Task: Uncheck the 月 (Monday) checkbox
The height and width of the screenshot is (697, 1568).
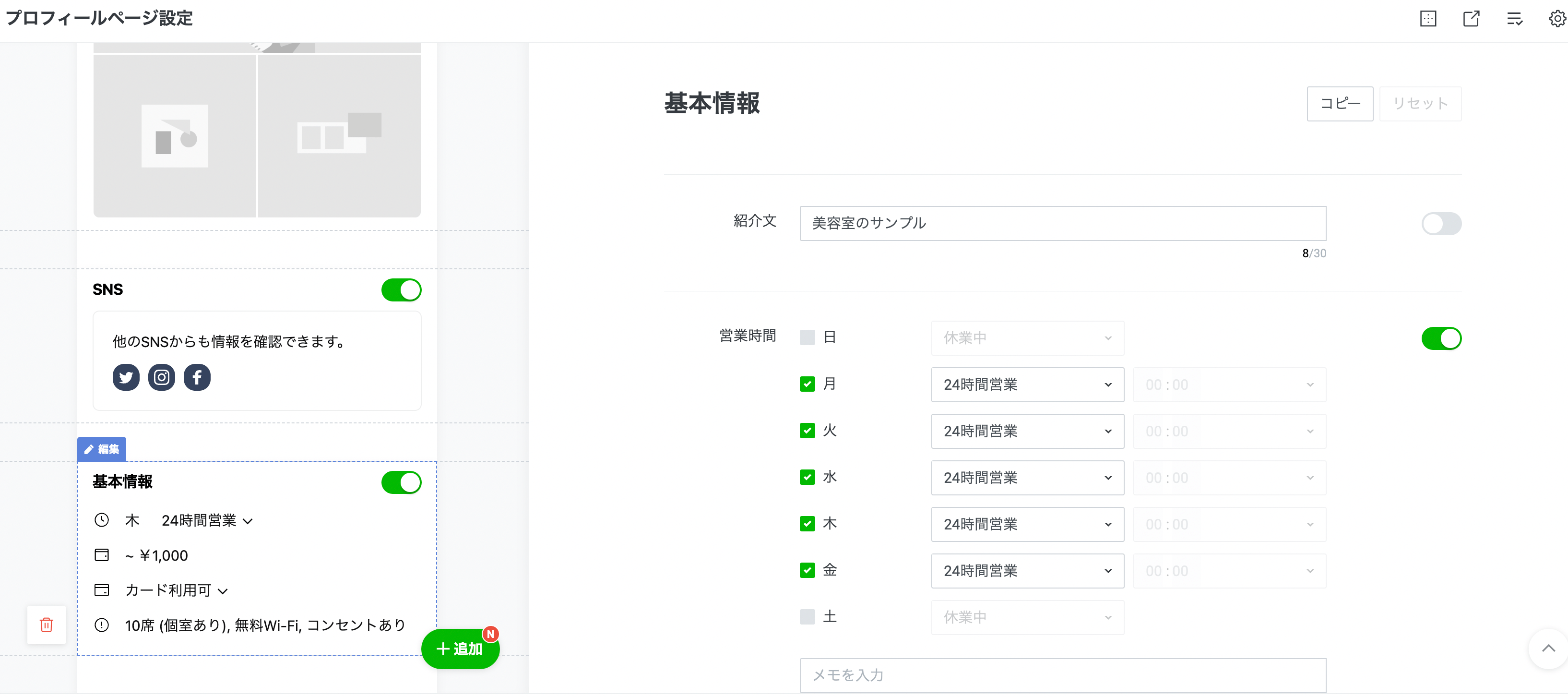Action: (x=807, y=384)
